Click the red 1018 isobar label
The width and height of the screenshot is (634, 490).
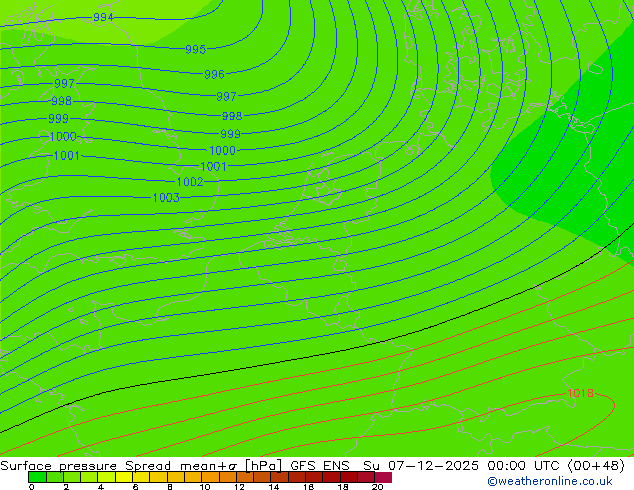pyautogui.click(x=581, y=393)
